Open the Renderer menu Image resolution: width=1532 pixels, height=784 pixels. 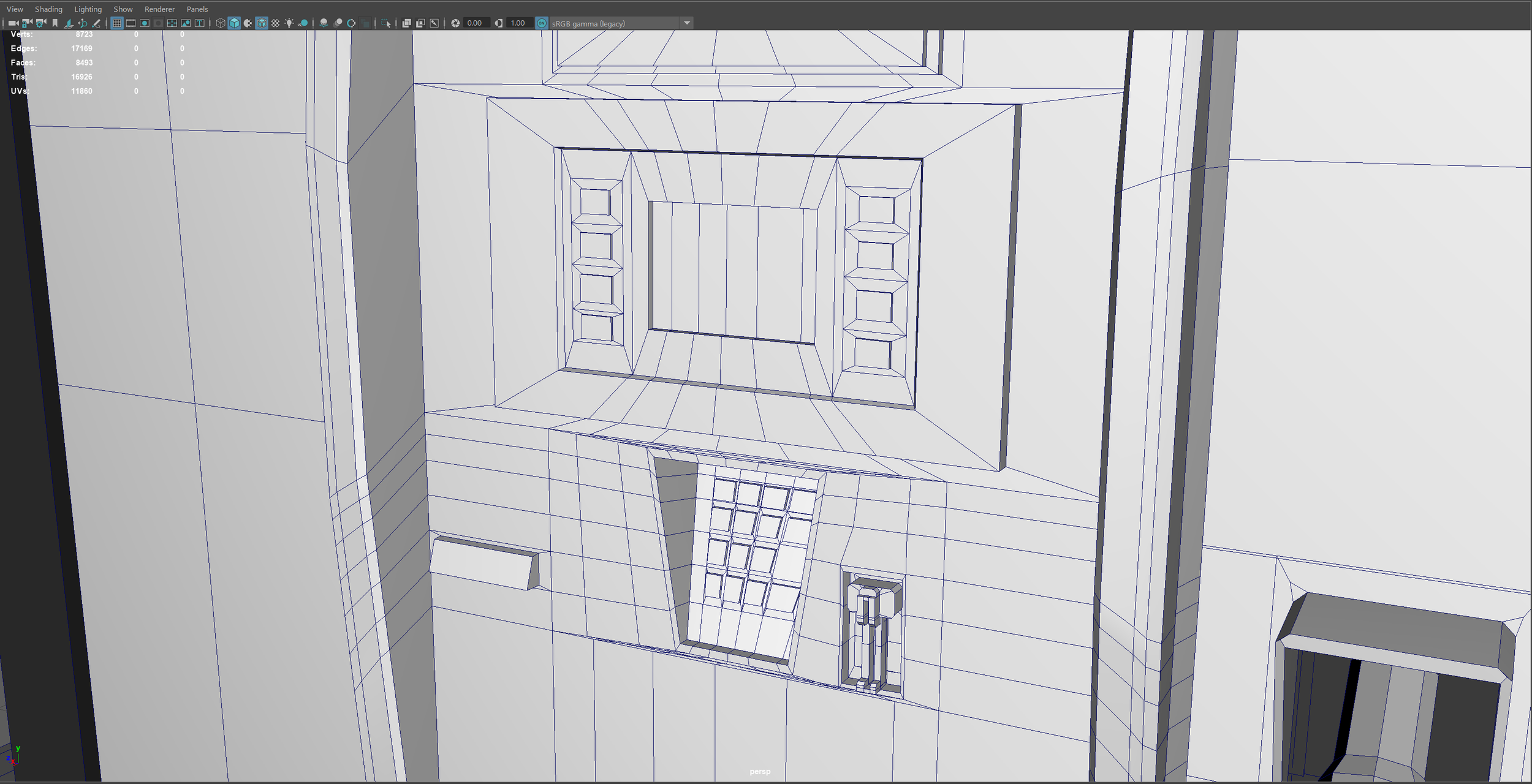click(x=159, y=9)
